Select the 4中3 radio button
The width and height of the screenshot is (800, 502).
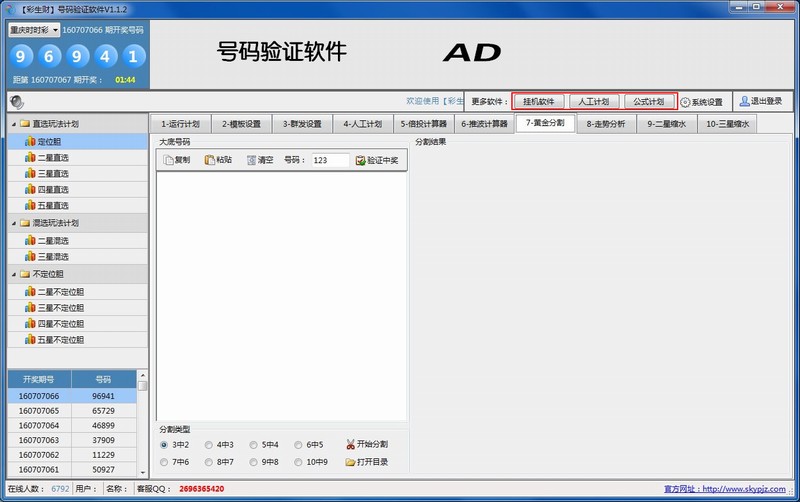pyautogui.click(x=209, y=444)
